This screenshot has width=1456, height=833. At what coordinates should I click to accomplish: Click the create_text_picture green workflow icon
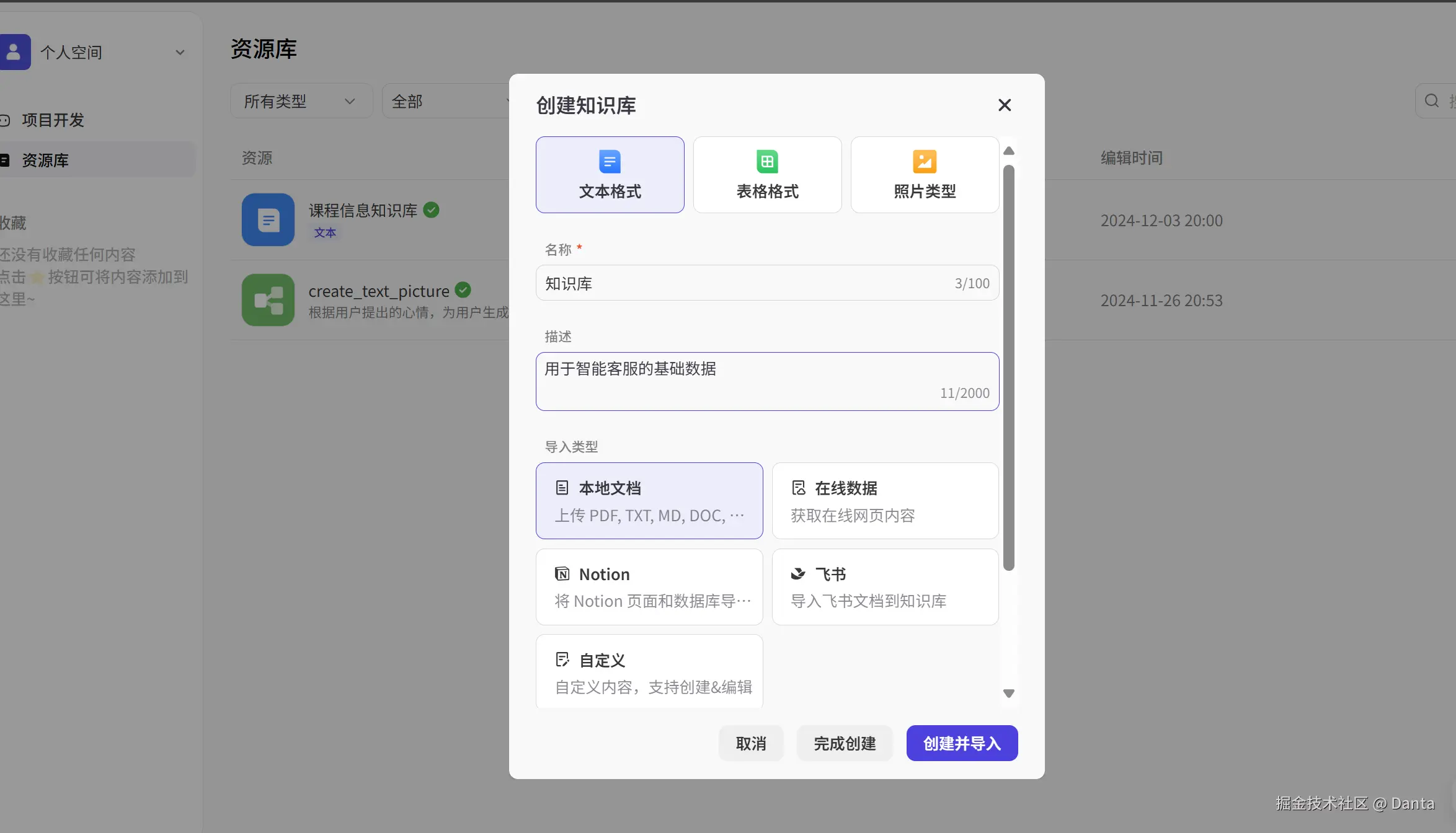tap(268, 300)
